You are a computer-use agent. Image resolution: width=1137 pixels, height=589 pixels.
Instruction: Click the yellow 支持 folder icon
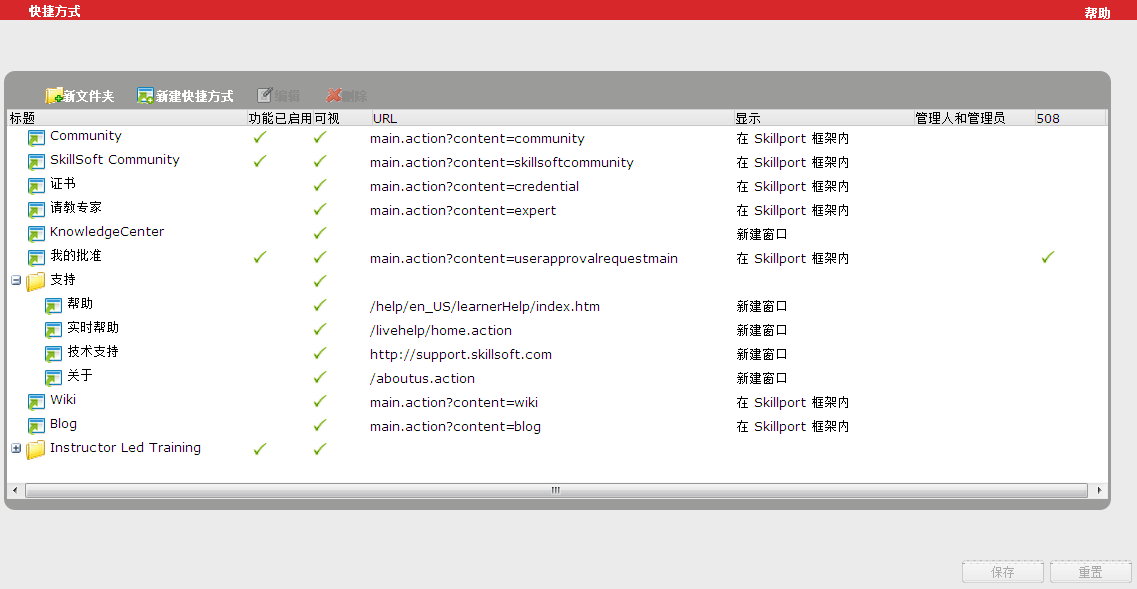tap(36, 281)
